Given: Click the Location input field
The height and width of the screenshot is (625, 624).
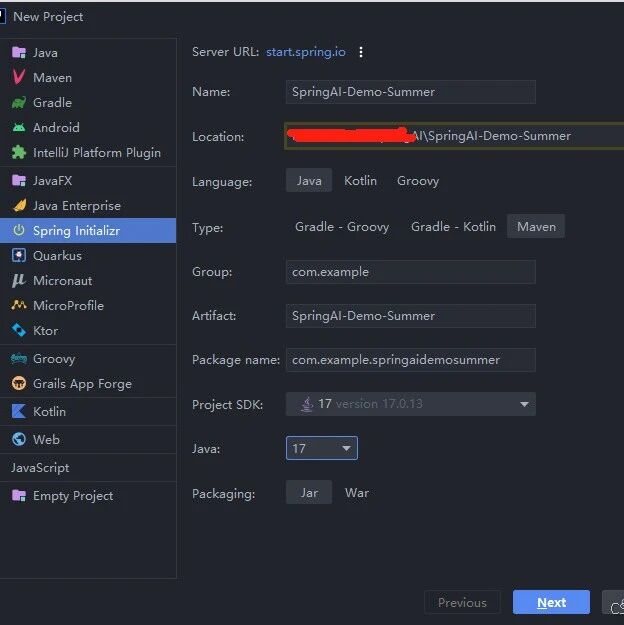Looking at the screenshot, I should pos(454,136).
